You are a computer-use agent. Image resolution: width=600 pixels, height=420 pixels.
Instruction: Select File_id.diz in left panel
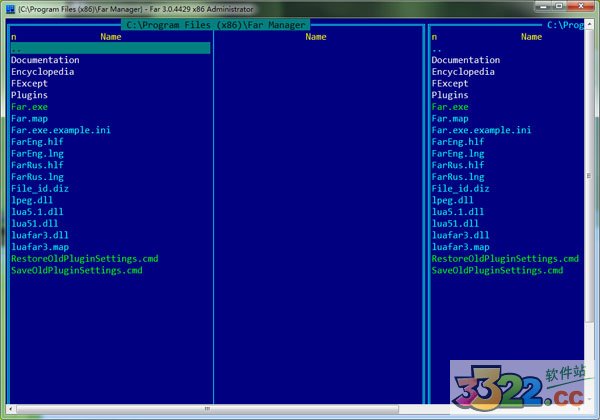pyautogui.click(x=40, y=189)
